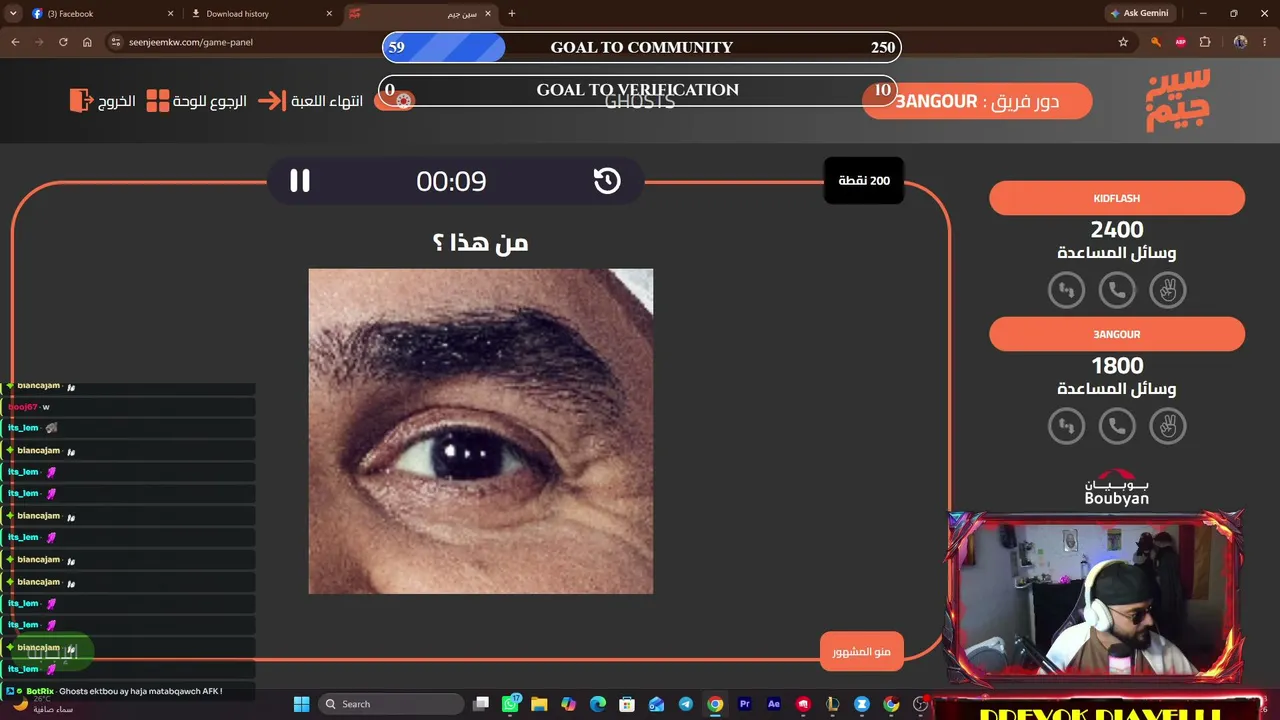Screen dimensions: 1280x720
Task: Open Microsoft Edge from the taskbar
Action: click(x=598, y=704)
